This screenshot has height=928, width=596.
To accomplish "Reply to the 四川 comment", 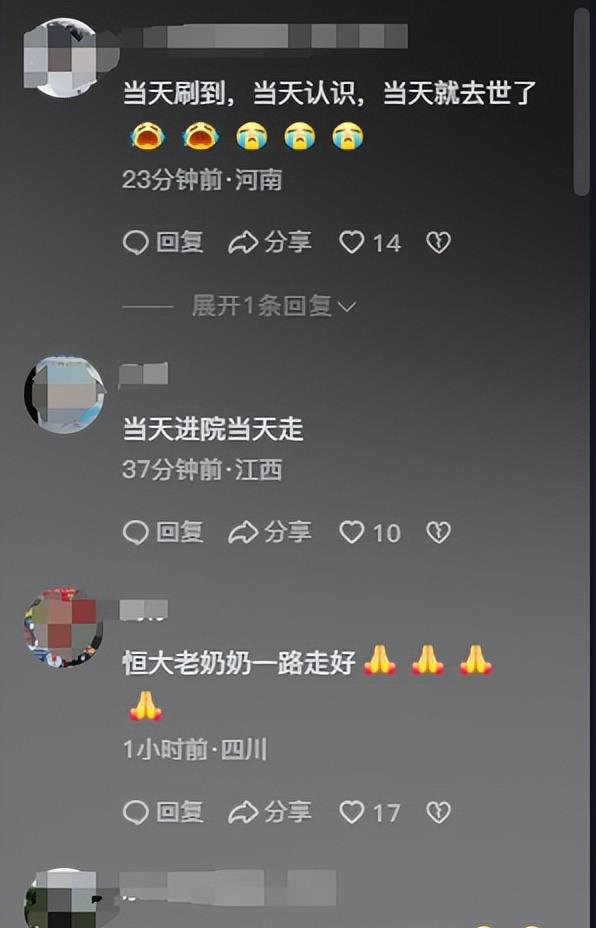I will click(163, 812).
